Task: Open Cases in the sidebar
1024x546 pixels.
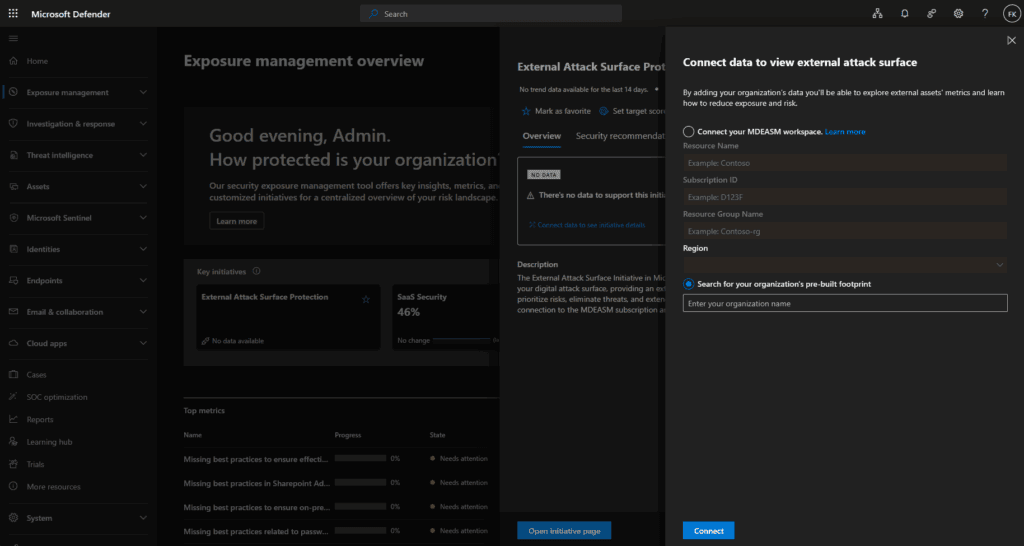Action: [37, 374]
